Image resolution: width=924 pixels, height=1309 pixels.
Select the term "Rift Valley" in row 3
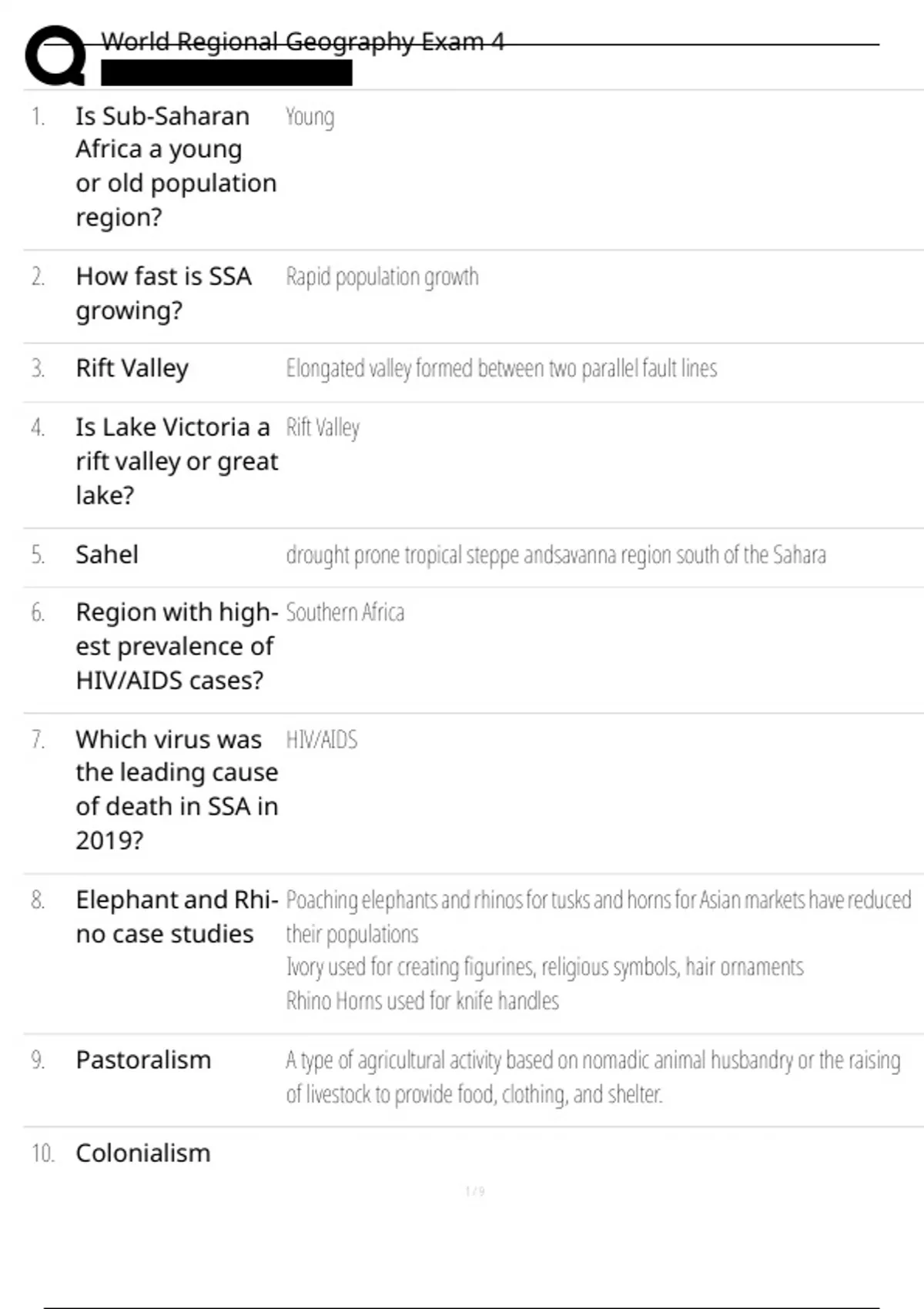[x=132, y=368]
